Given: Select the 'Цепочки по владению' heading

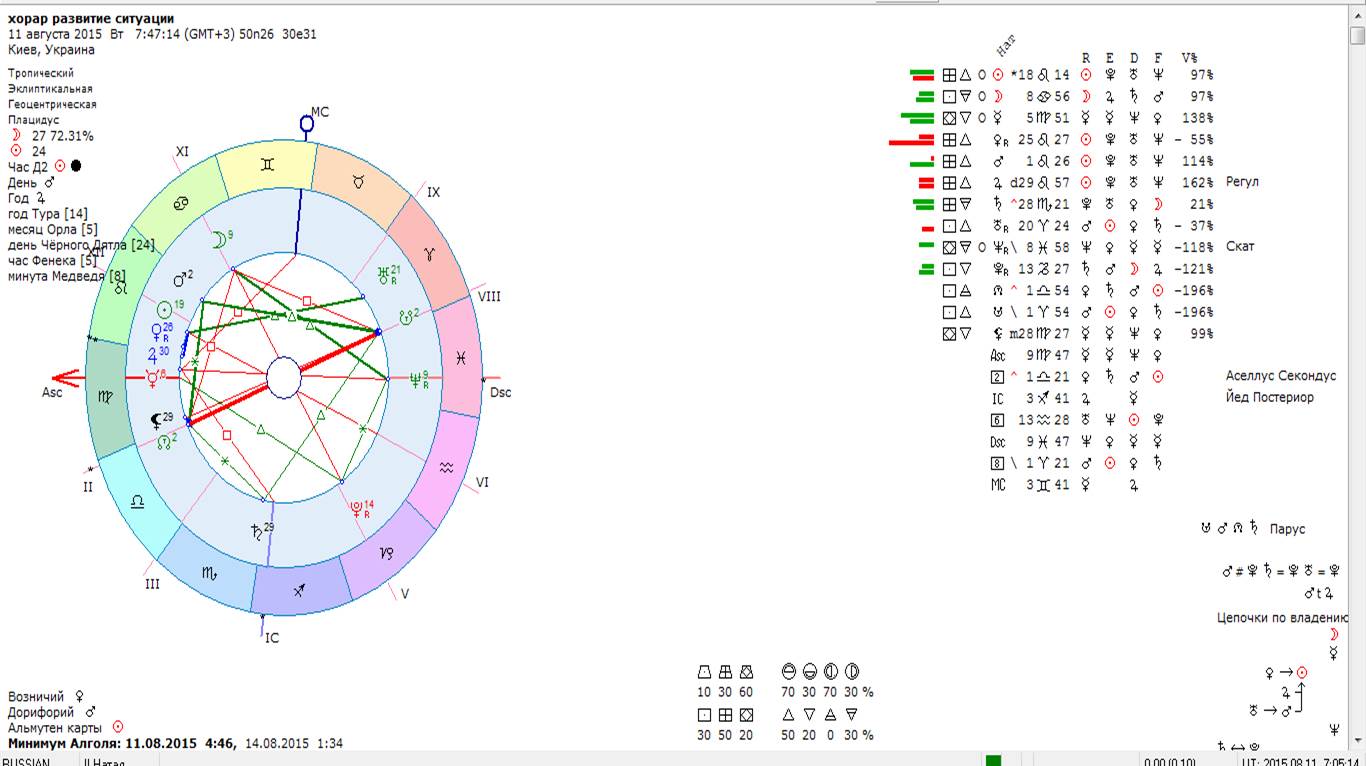Looking at the screenshot, I should 1282,618.
